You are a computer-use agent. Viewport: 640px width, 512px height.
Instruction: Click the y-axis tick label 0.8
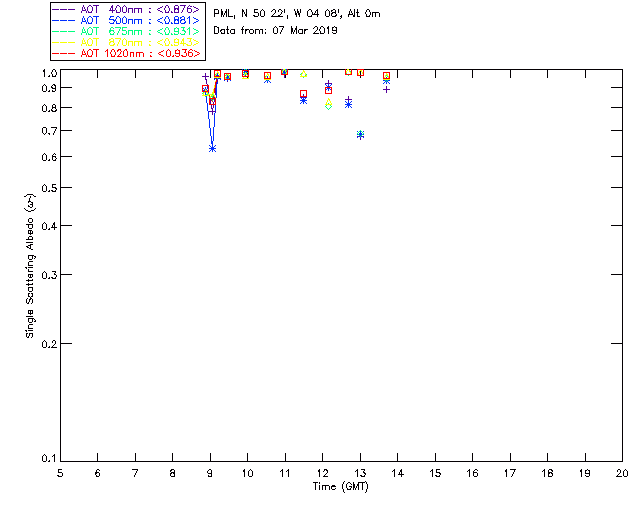coord(49,108)
